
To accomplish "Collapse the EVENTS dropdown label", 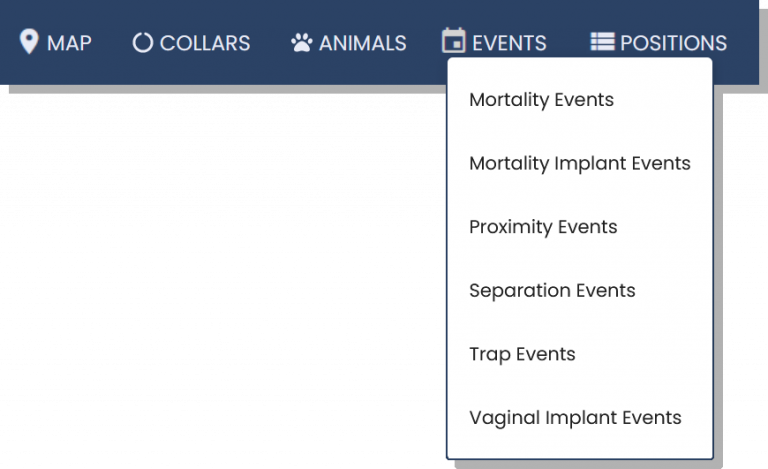I will [509, 43].
